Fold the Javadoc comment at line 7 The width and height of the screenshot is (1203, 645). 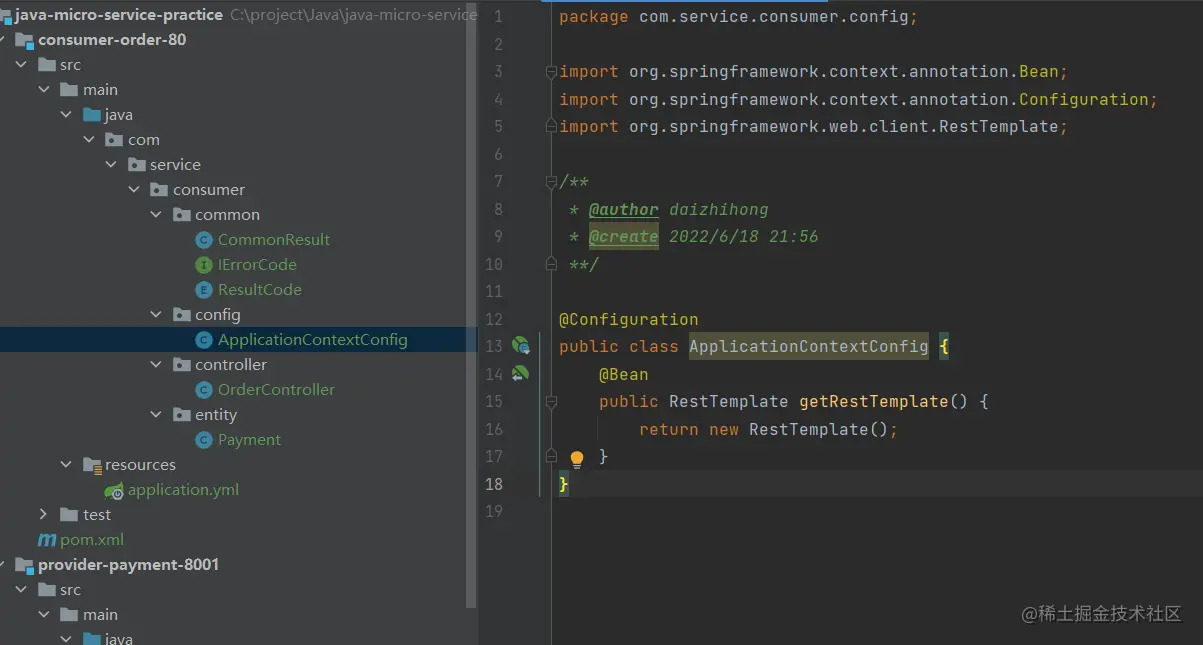pos(551,182)
